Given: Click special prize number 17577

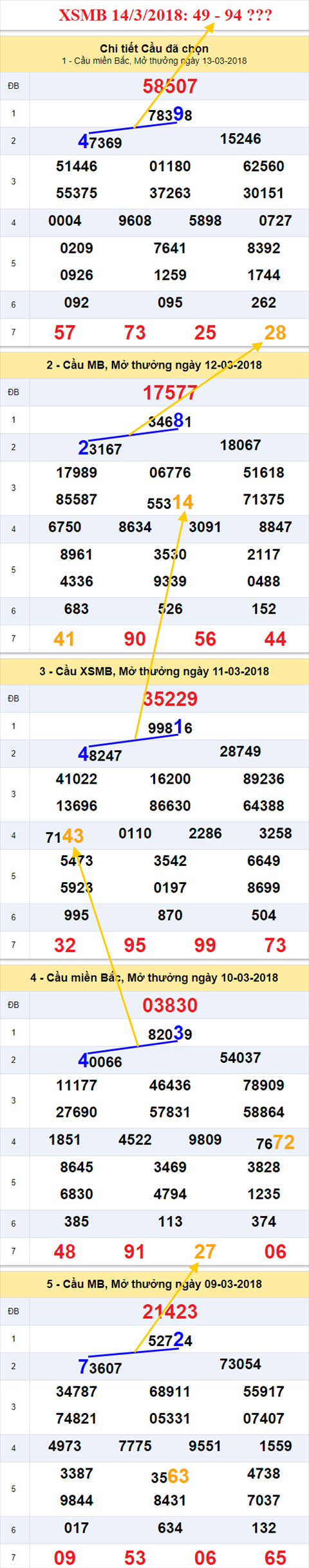Looking at the screenshot, I should pos(170,392).
